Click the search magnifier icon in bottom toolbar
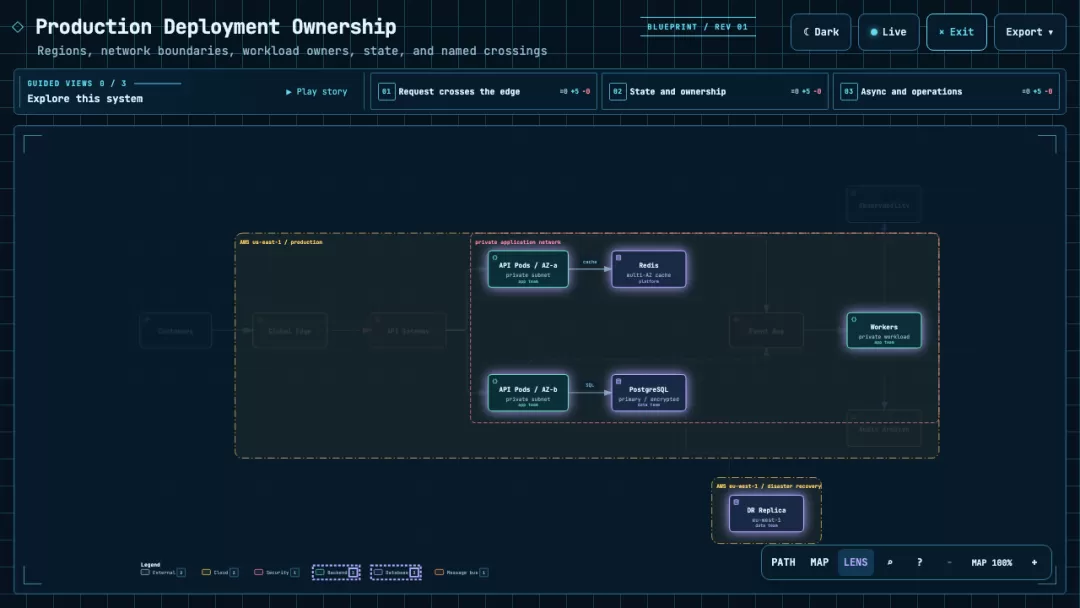 tap(889, 563)
